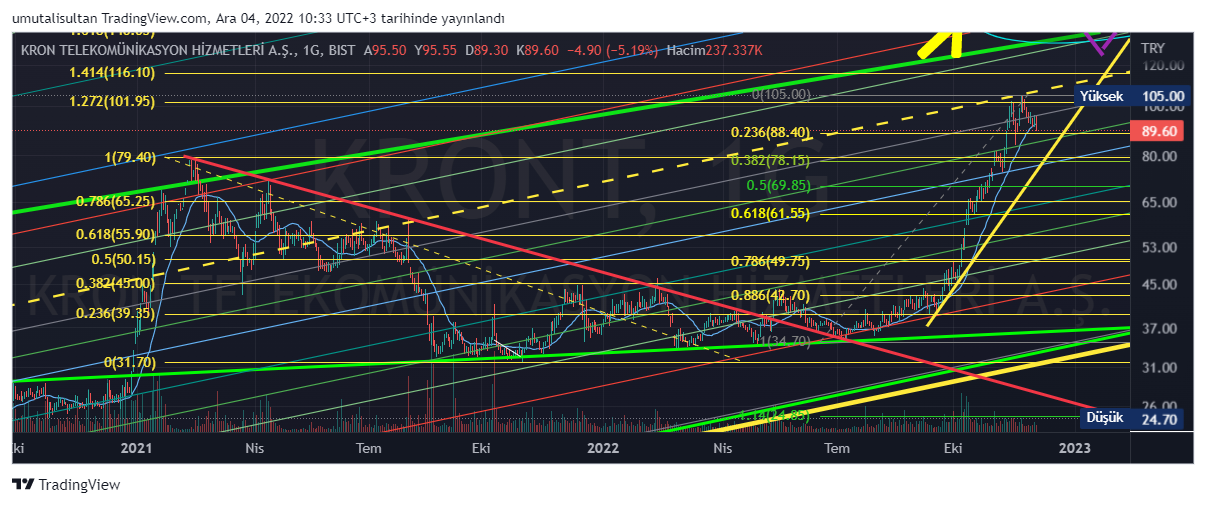Select the 1.272(101.95) Fibonacci label

pyautogui.click(x=112, y=101)
